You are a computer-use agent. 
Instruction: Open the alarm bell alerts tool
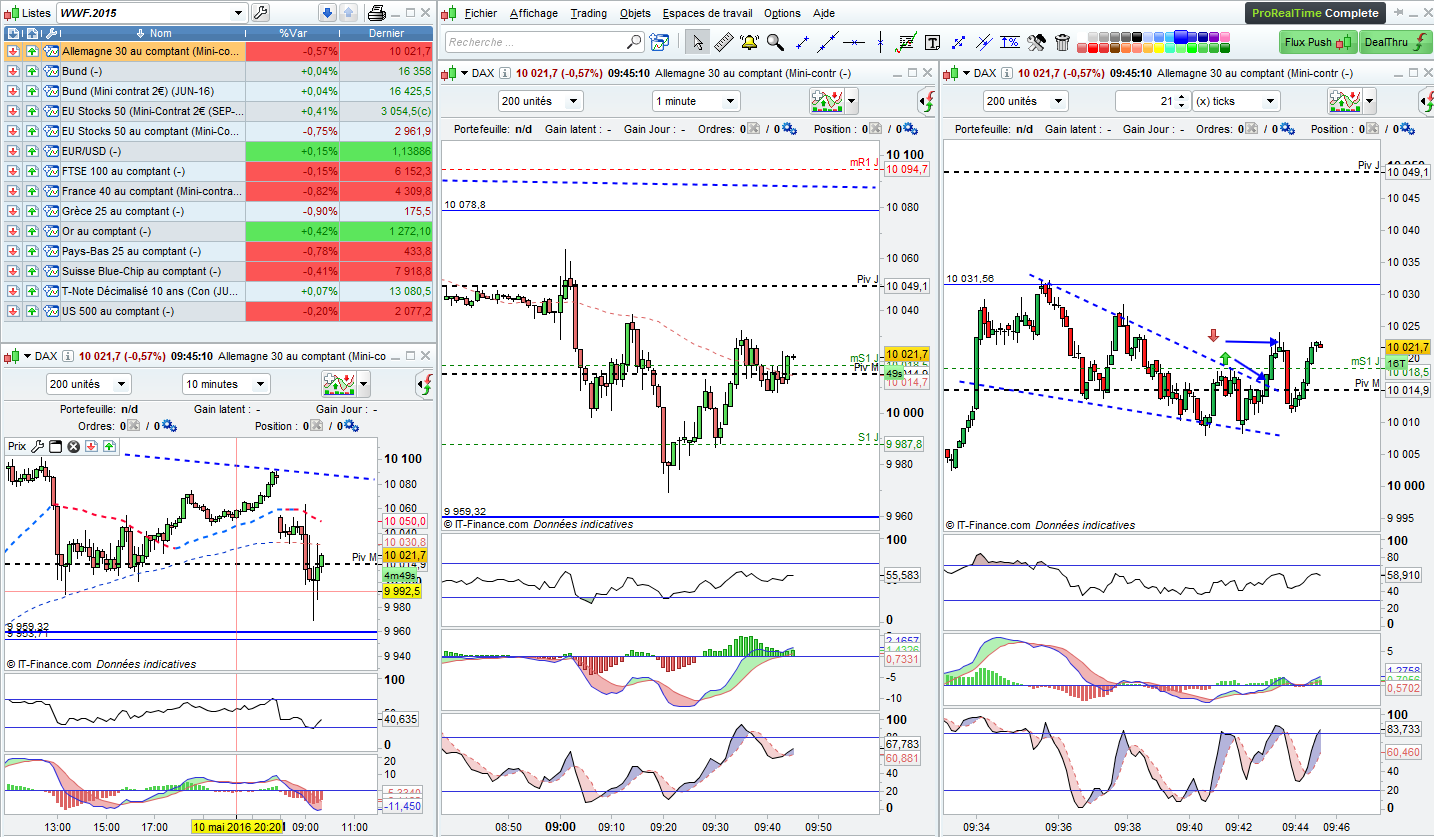[749, 42]
